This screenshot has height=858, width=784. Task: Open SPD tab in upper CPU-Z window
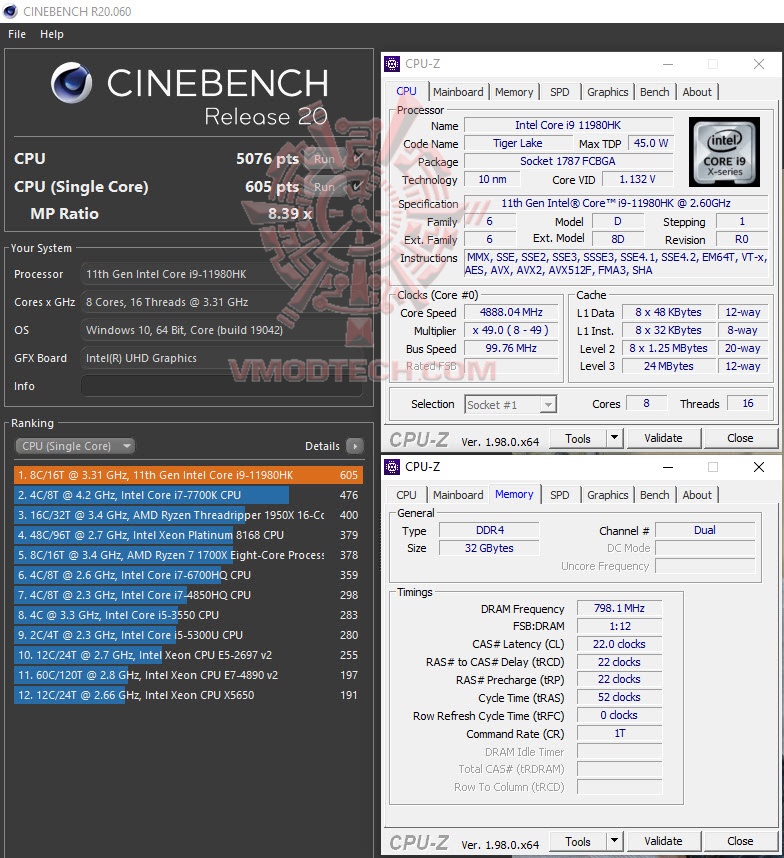point(559,92)
